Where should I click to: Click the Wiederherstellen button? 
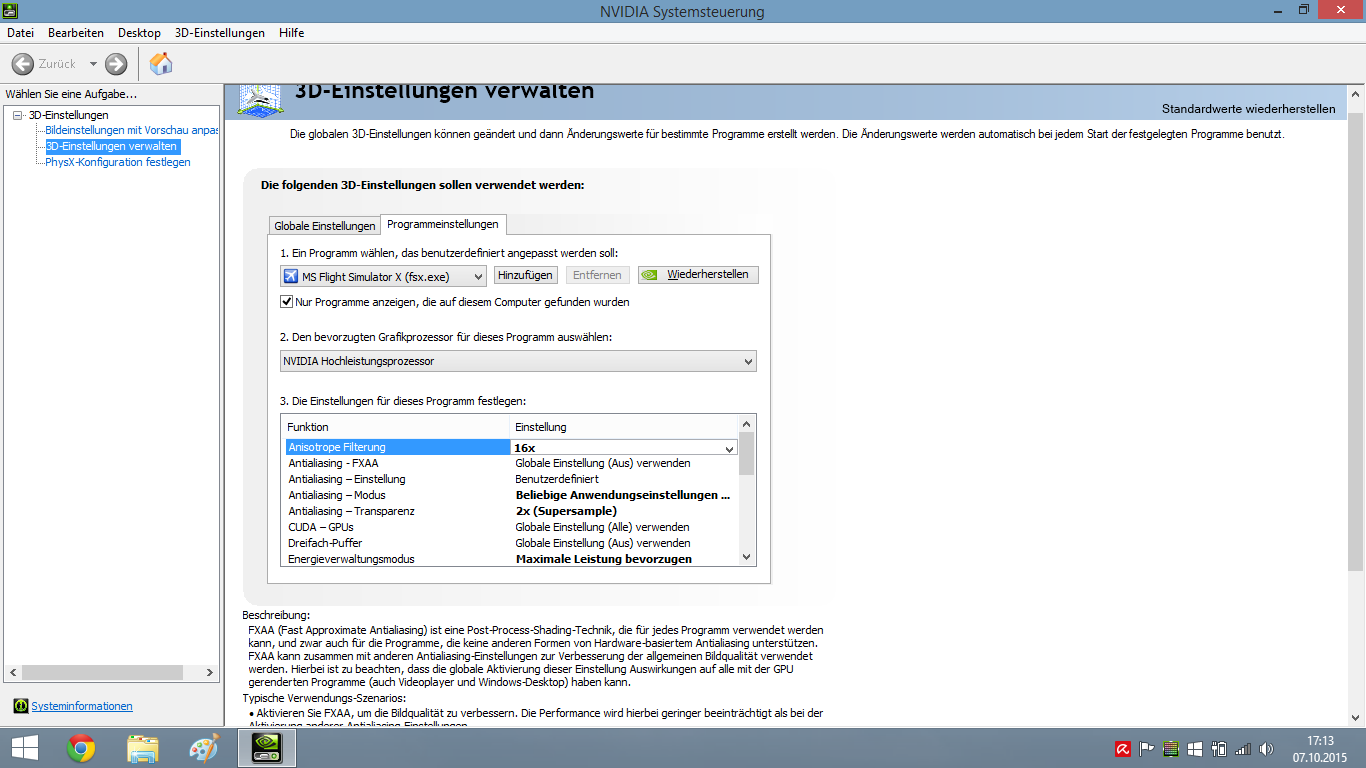(x=698, y=275)
